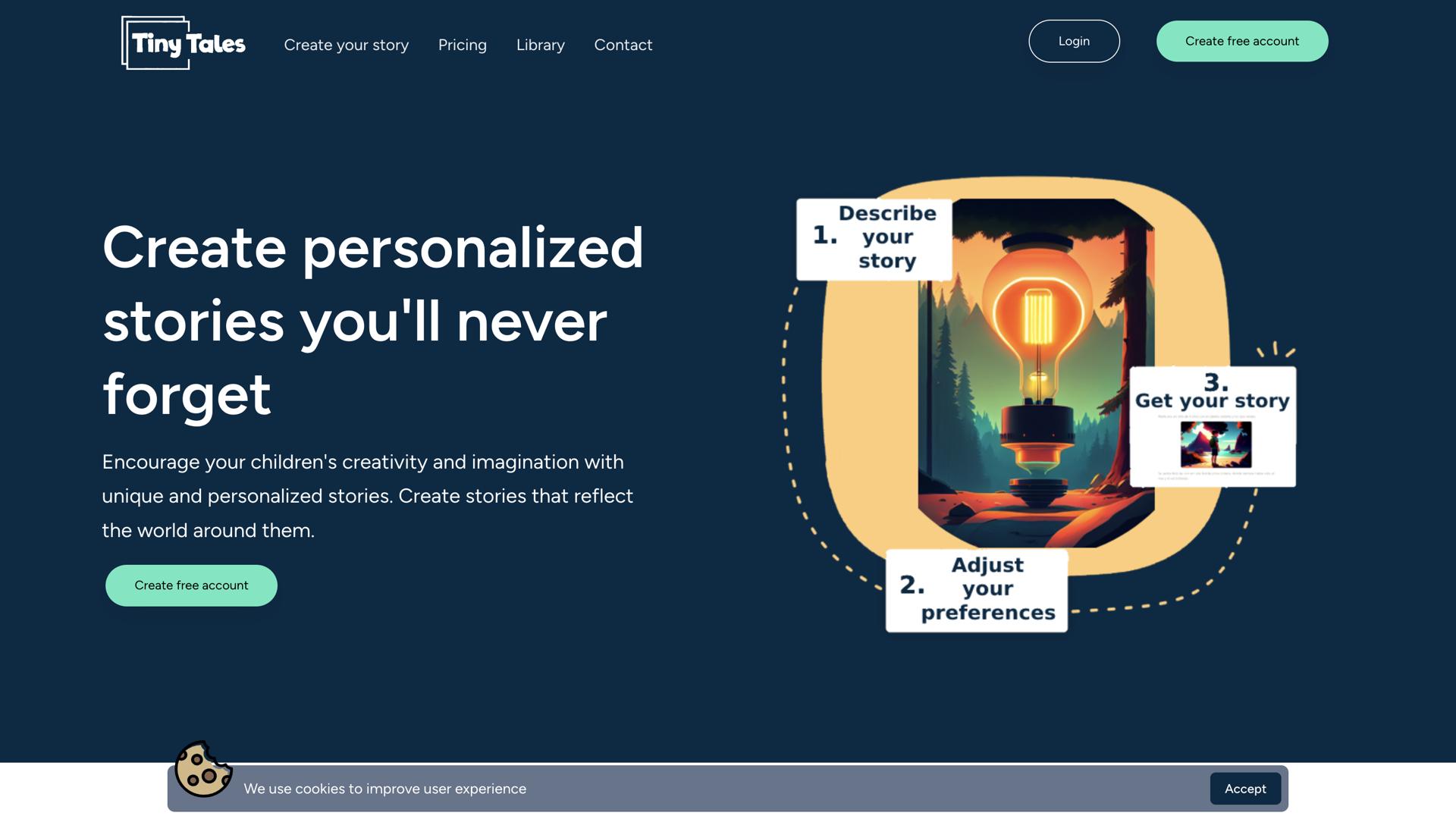Click header Create free account button

(x=1242, y=41)
